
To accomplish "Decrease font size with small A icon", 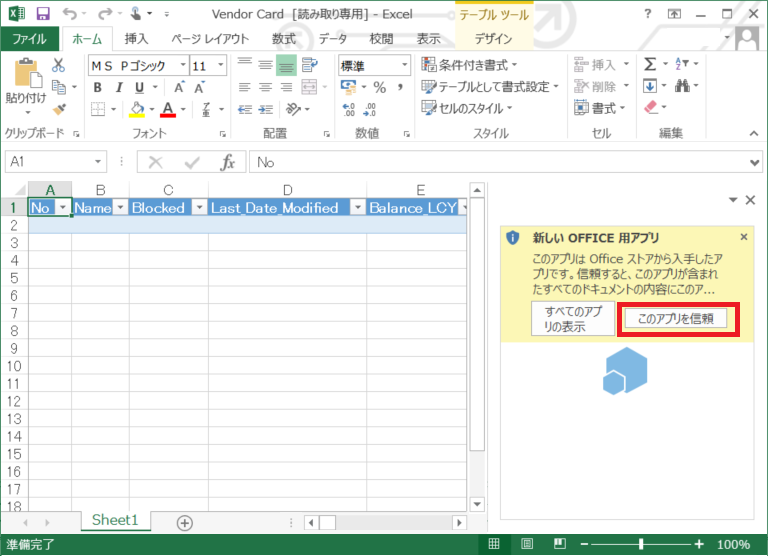I will [x=199, y=87].
